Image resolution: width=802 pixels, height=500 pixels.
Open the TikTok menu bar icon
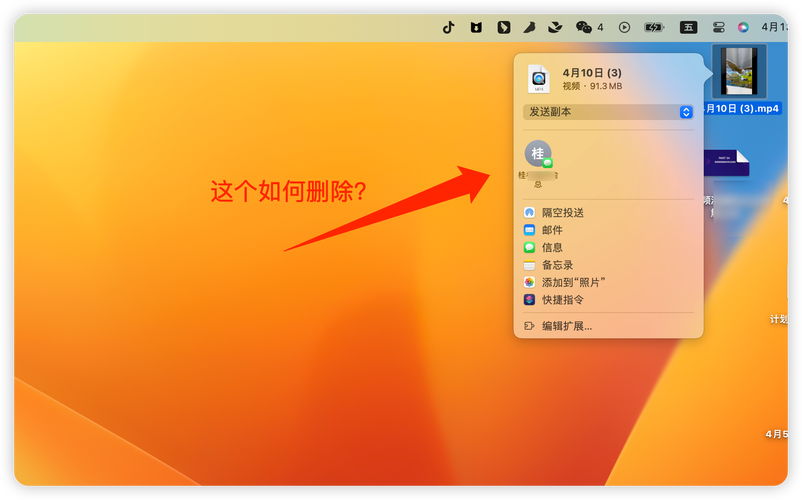pos(449,27)
